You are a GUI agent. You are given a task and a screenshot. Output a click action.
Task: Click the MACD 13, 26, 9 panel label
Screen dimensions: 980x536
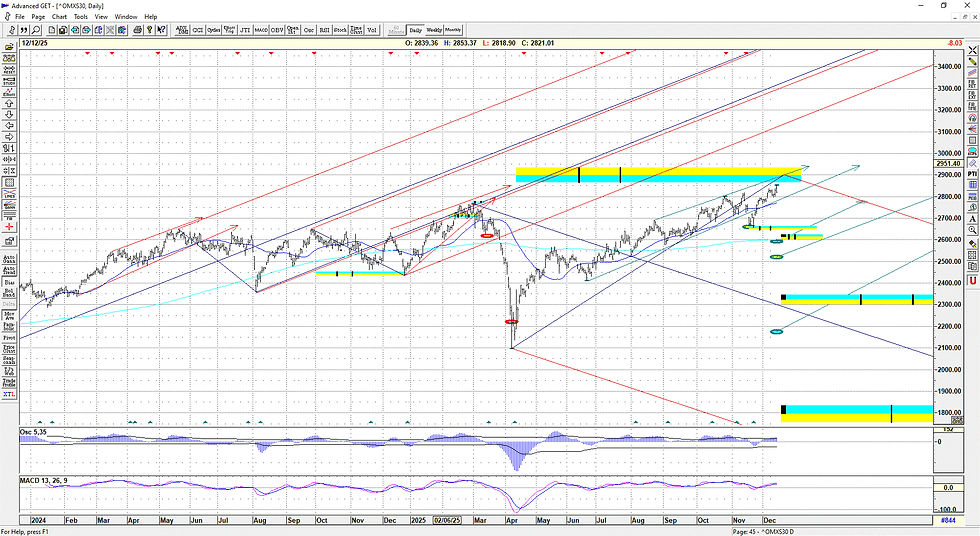tap(44, 481)
